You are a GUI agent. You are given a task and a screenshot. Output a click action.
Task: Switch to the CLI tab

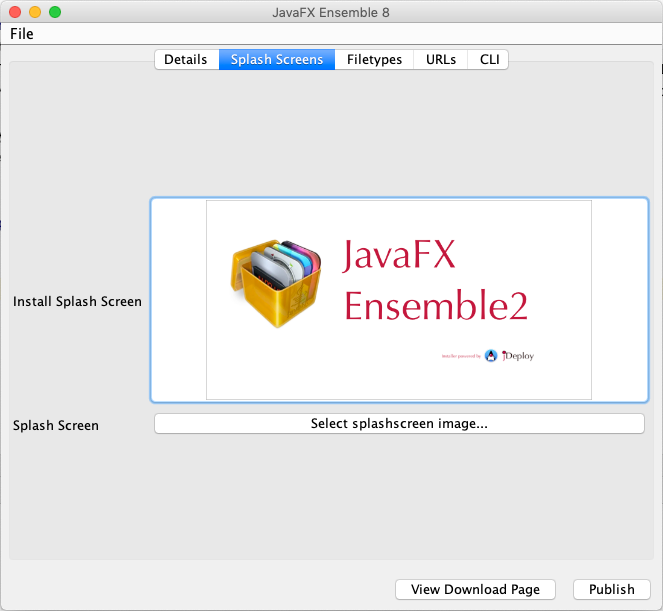click(x=488, y=60)
